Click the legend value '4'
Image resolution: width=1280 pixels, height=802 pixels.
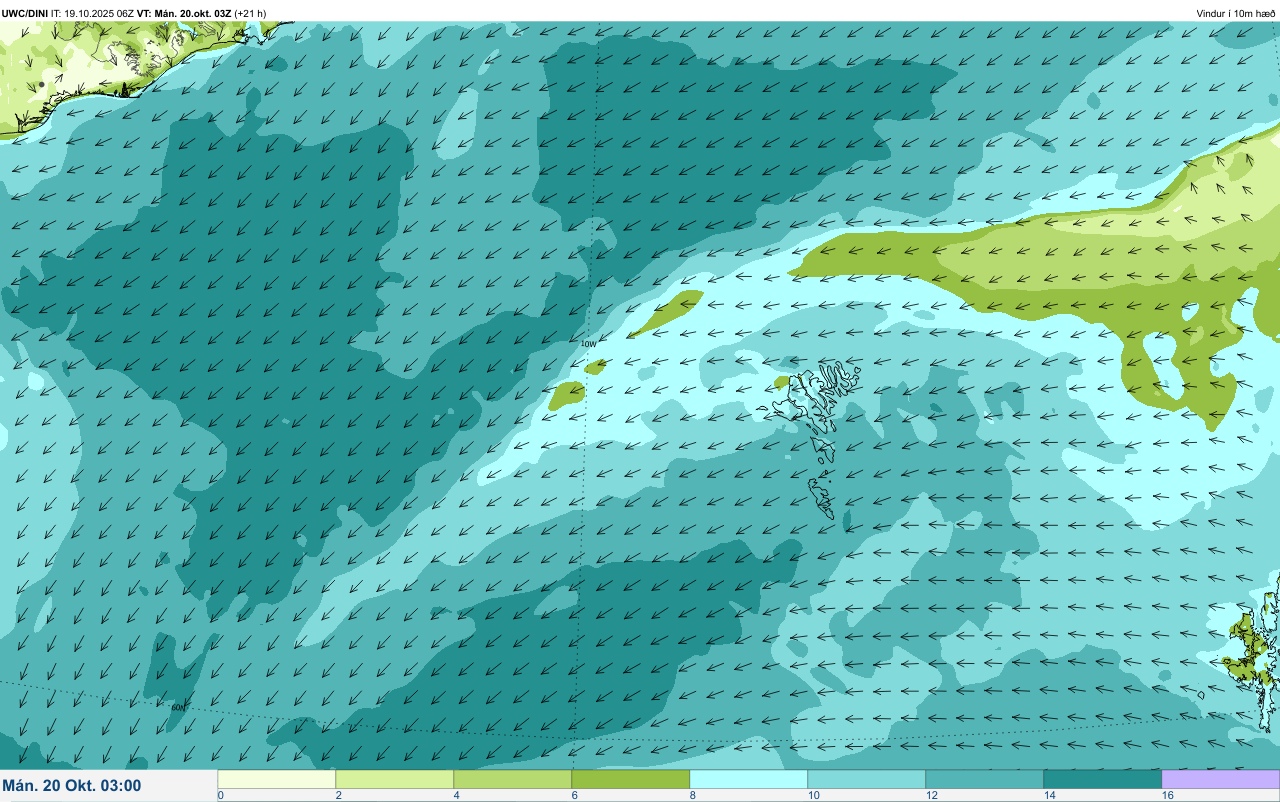[x=457, y=795]
